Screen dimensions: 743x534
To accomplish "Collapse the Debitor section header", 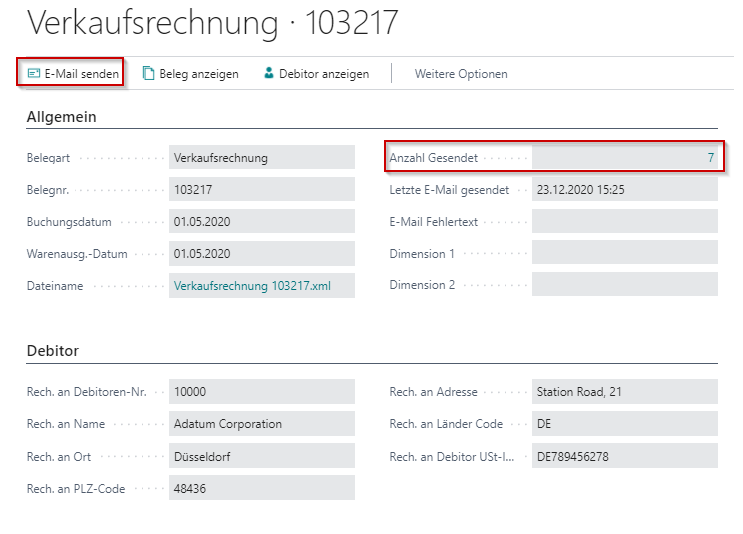I will [52, 351].
